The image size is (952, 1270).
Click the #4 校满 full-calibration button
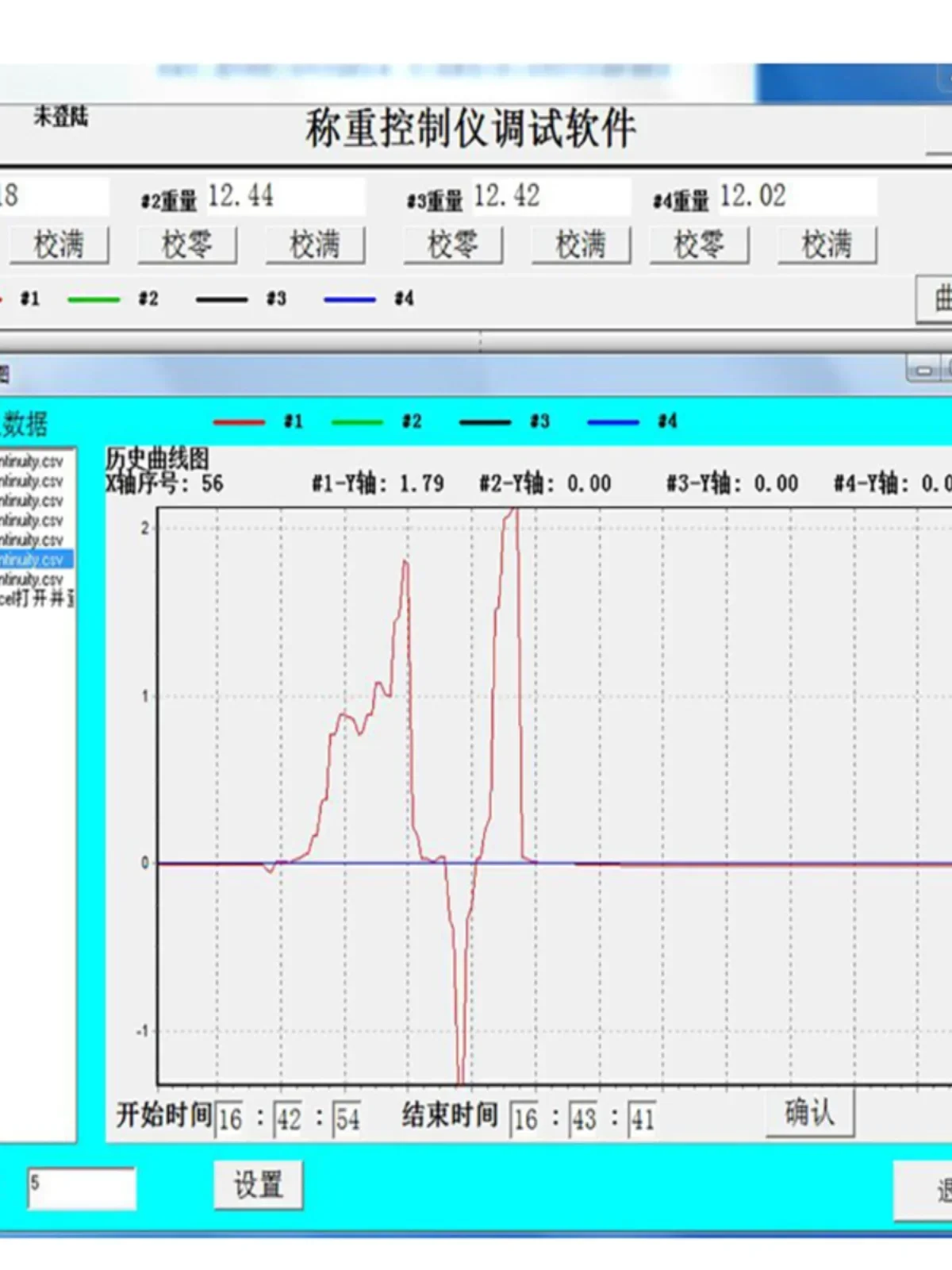827,244
